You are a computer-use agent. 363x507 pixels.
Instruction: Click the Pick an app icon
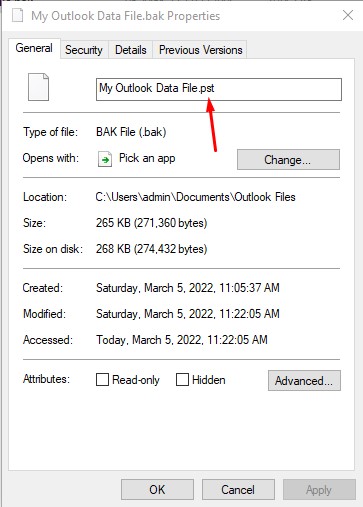tap(105, 159)
